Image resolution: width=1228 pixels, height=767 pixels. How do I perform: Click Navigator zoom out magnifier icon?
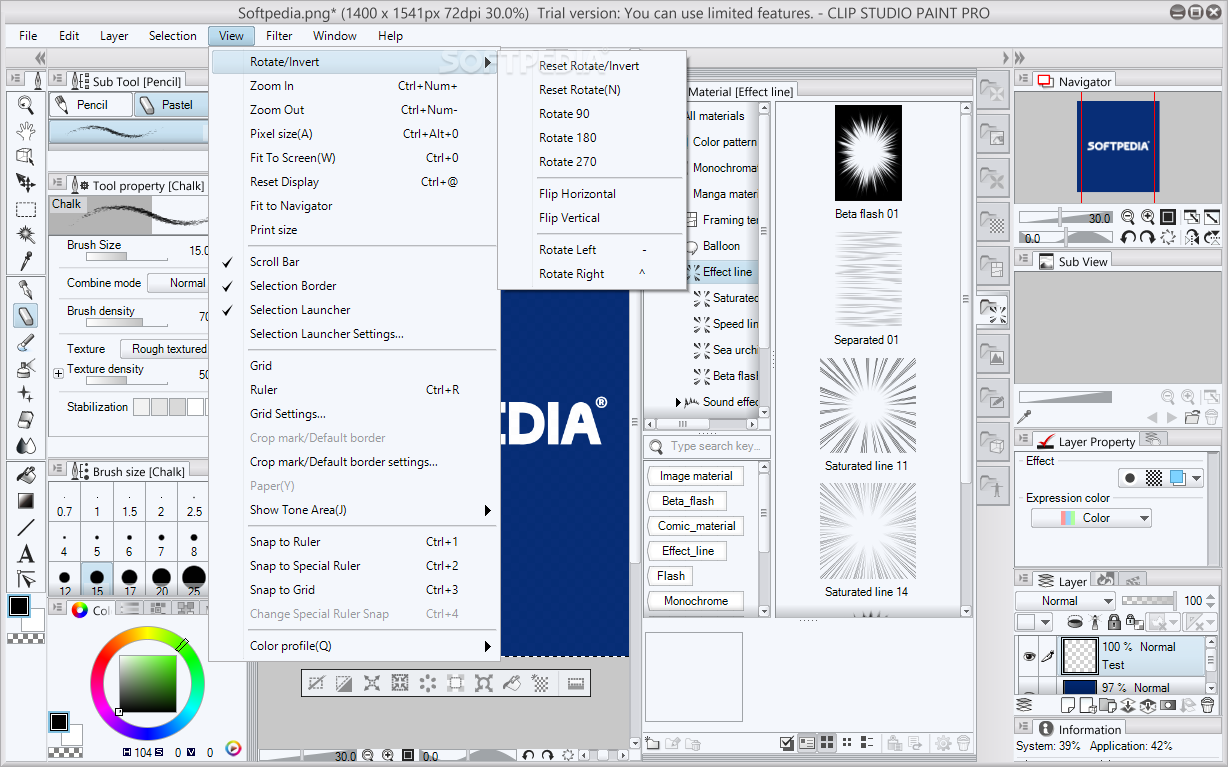(x=1128, y=217)
